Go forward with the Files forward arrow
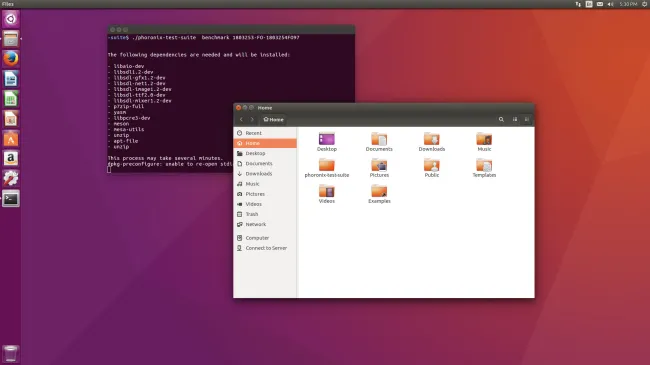The height and width of the screenshot is (365, 650). (x=252, y=119)
